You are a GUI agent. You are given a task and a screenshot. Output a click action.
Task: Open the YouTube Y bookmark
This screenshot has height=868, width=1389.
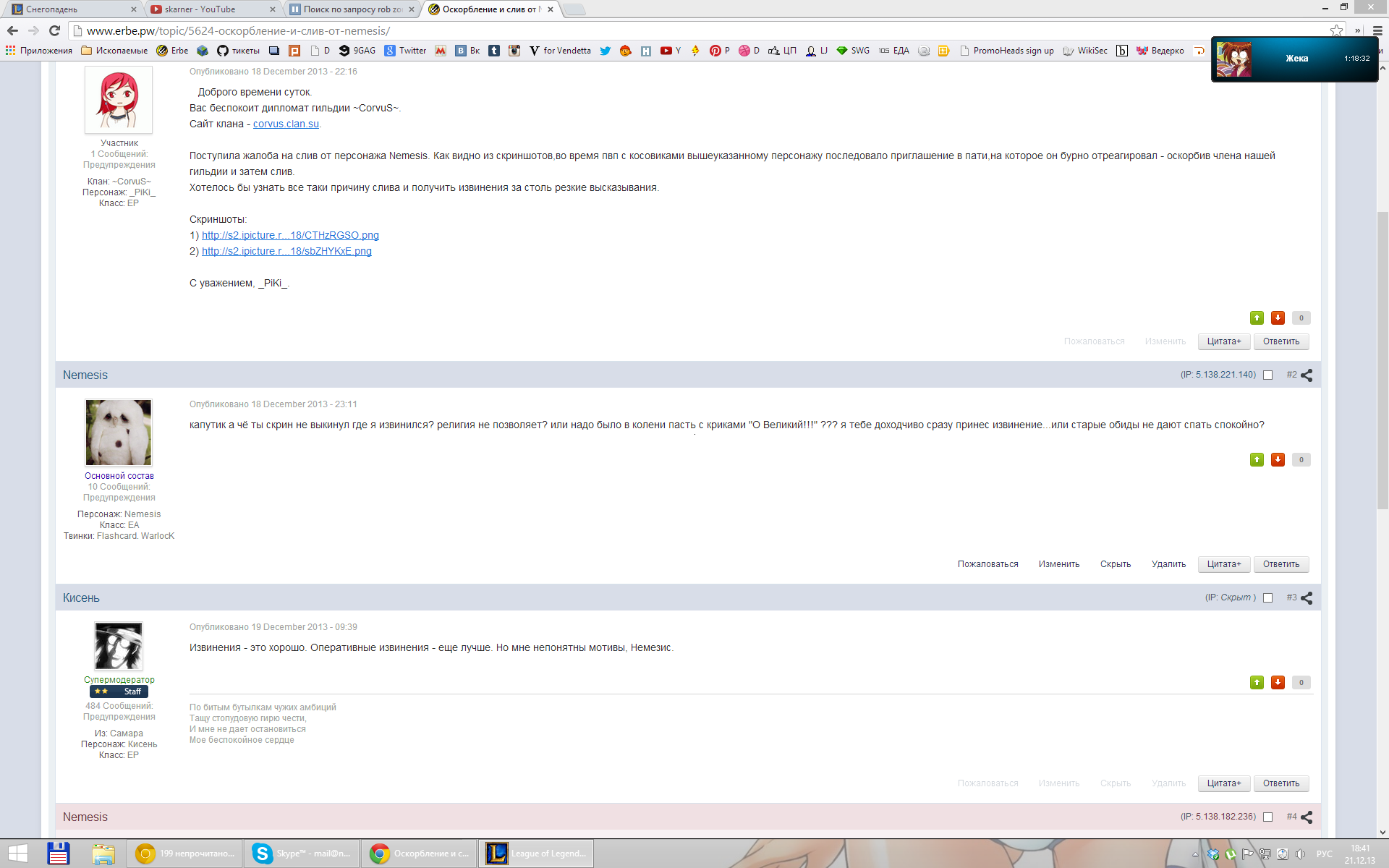[671, 51]
